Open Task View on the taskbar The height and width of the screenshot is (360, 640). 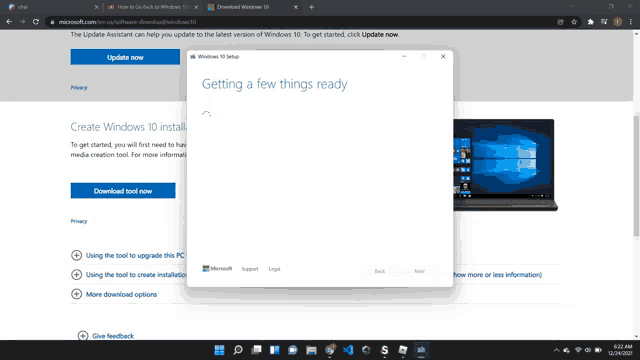[256, 350]
